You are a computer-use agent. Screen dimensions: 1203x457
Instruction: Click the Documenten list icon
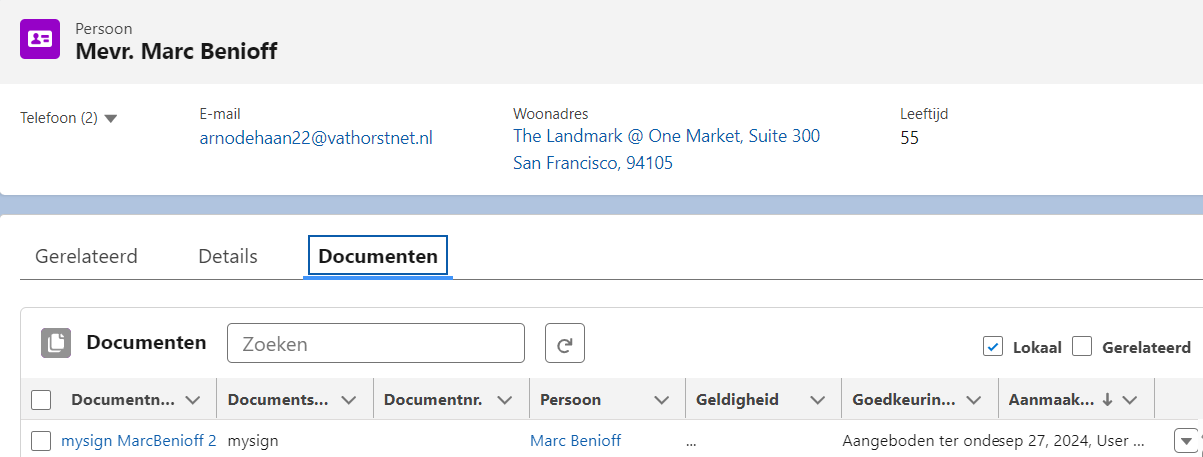56,343
